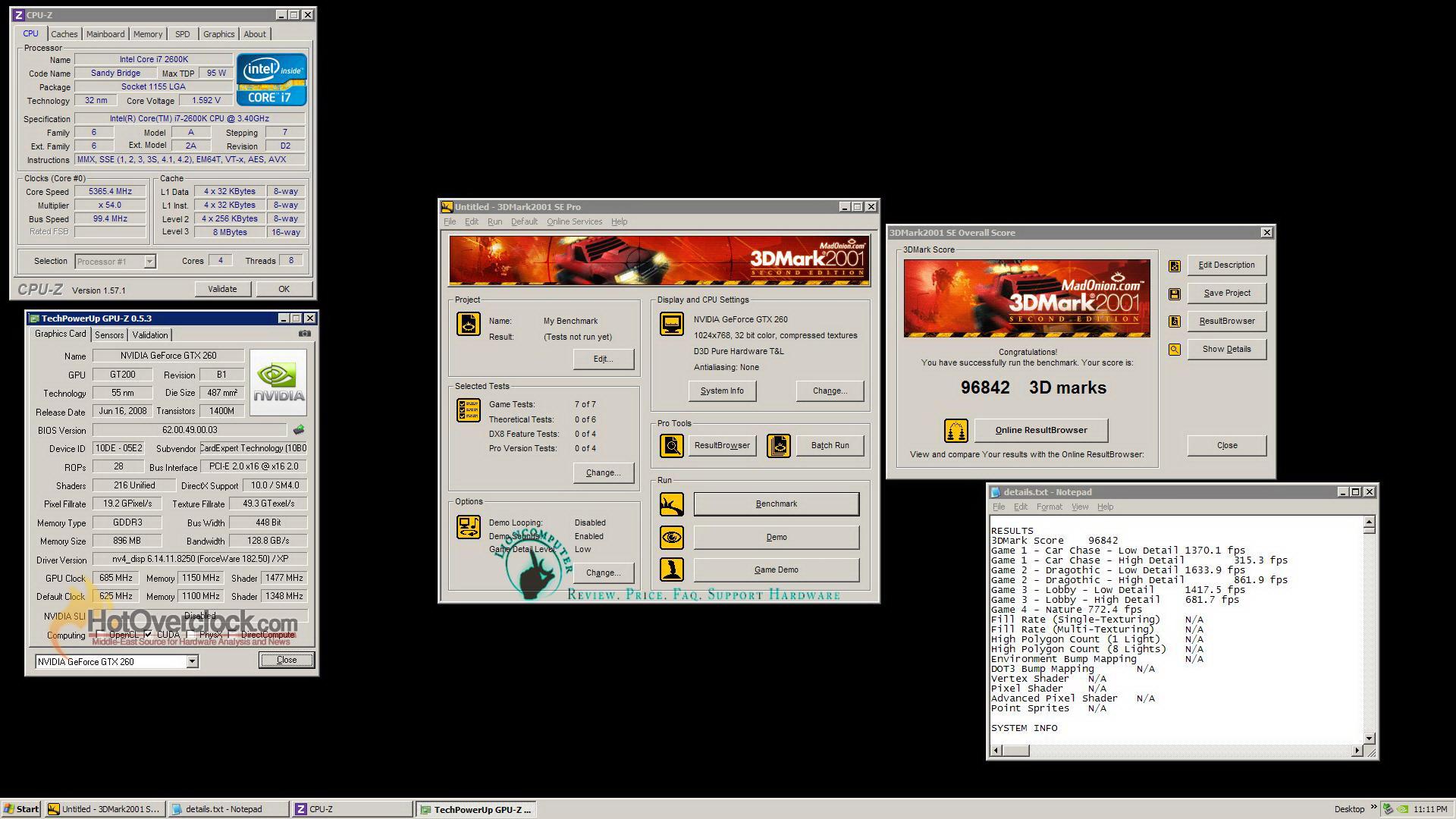Click the Notepad horizontal scrollbar thumb
The height and width of the screenshot is (819, 1456).
[x=1016, y=751]
